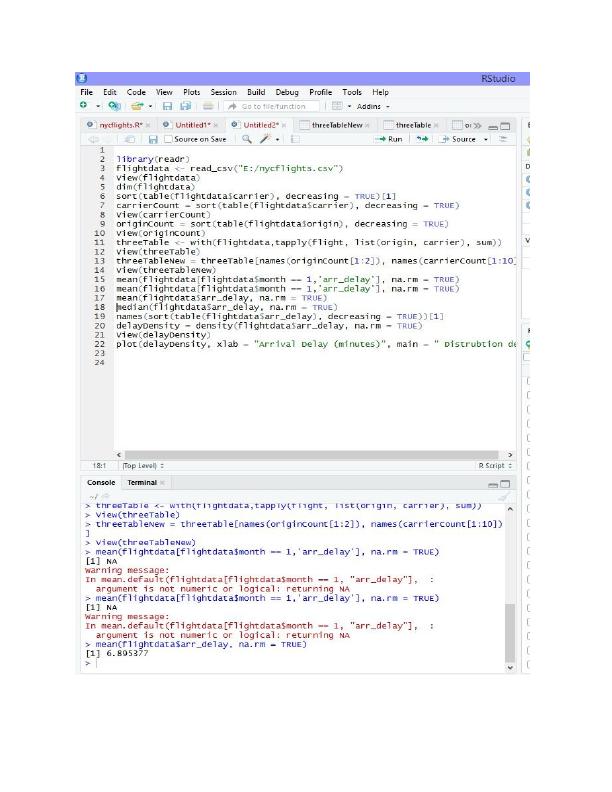Click the Code tools magic wand icon
This screenshot has width=612, height=792.
(268, 139)
